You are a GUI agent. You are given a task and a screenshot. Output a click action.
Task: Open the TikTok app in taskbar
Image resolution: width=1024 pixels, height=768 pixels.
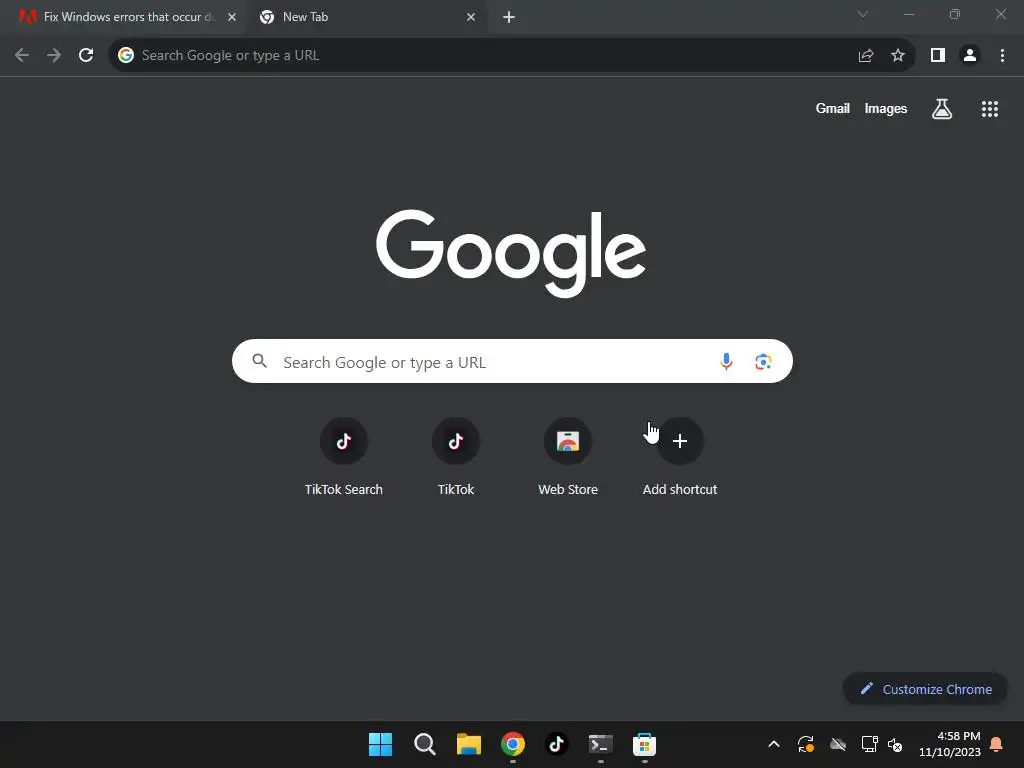tap(556, 744)
